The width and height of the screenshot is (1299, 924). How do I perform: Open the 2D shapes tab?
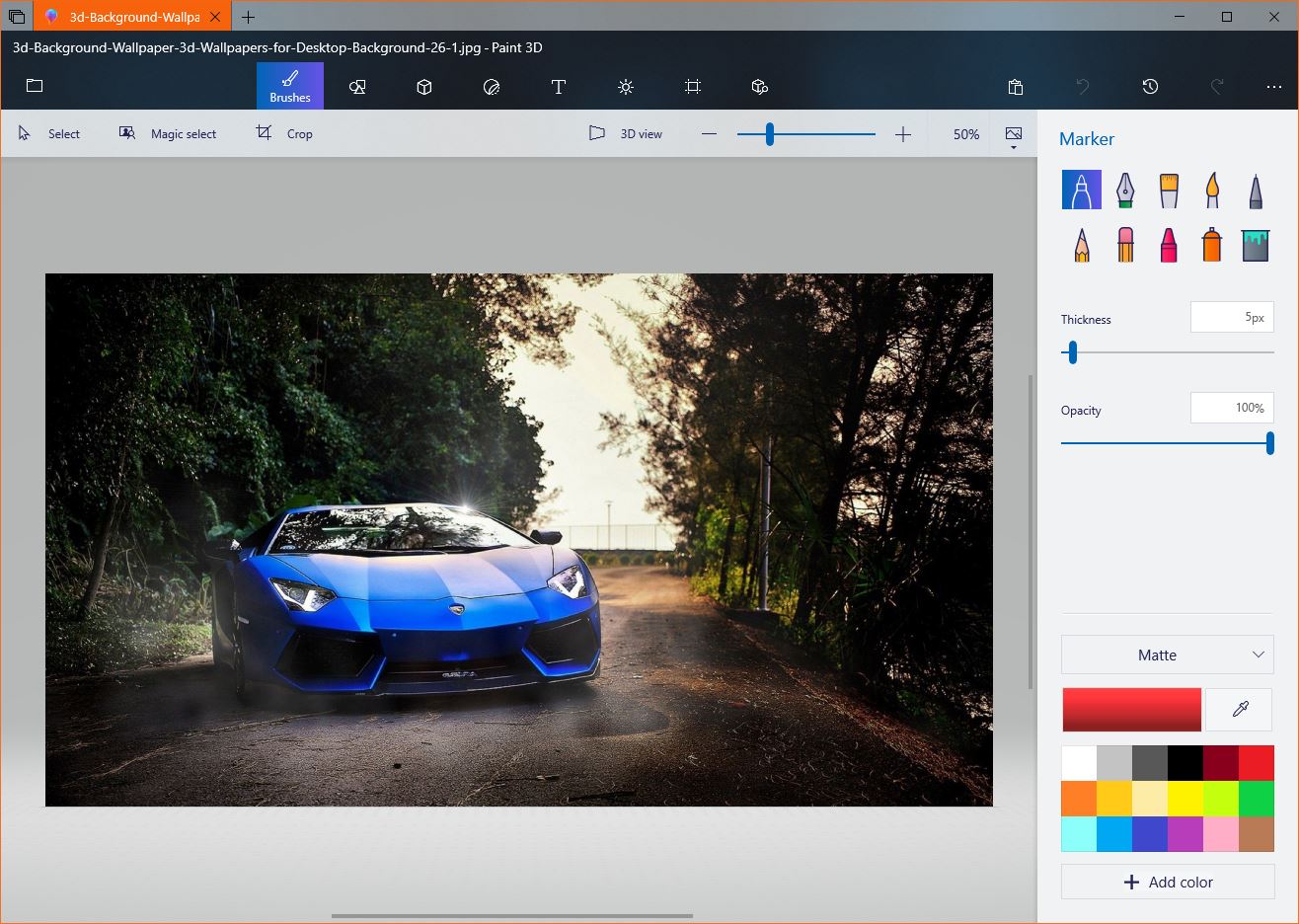point(357,87)
